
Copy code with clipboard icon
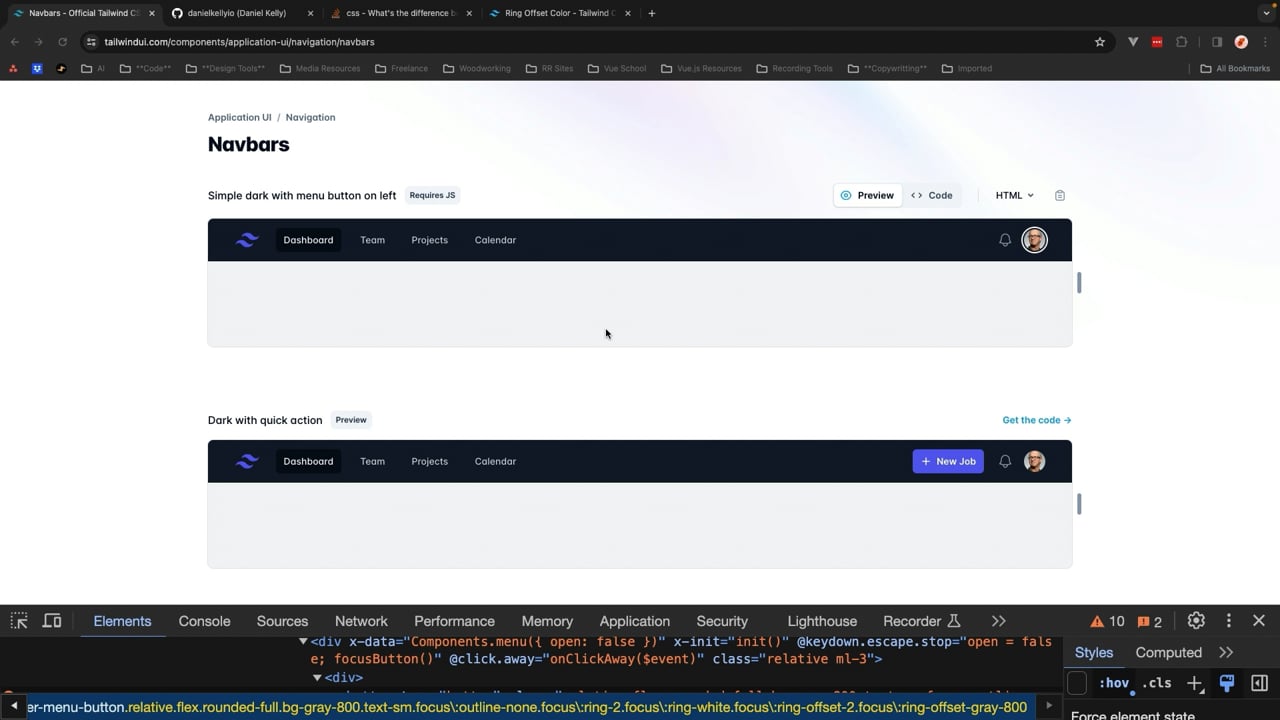1060,195
